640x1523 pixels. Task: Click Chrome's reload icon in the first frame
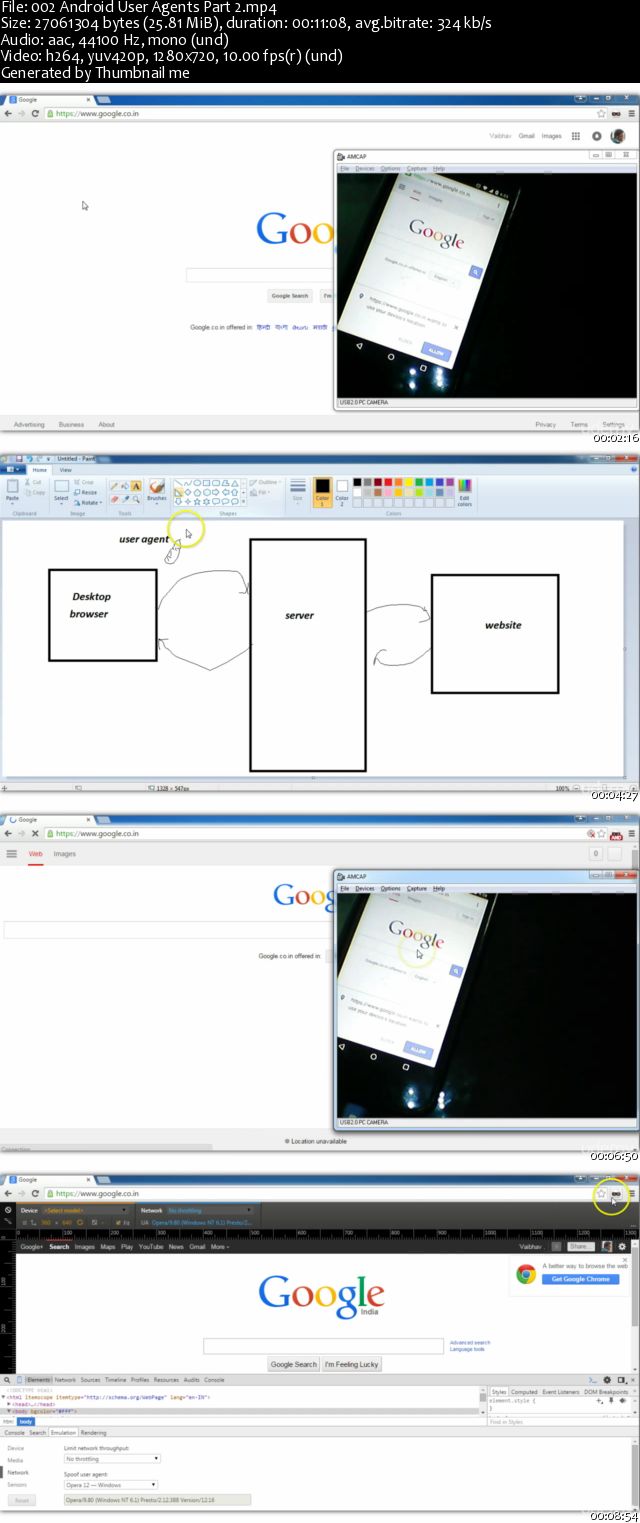pos(35,114)
